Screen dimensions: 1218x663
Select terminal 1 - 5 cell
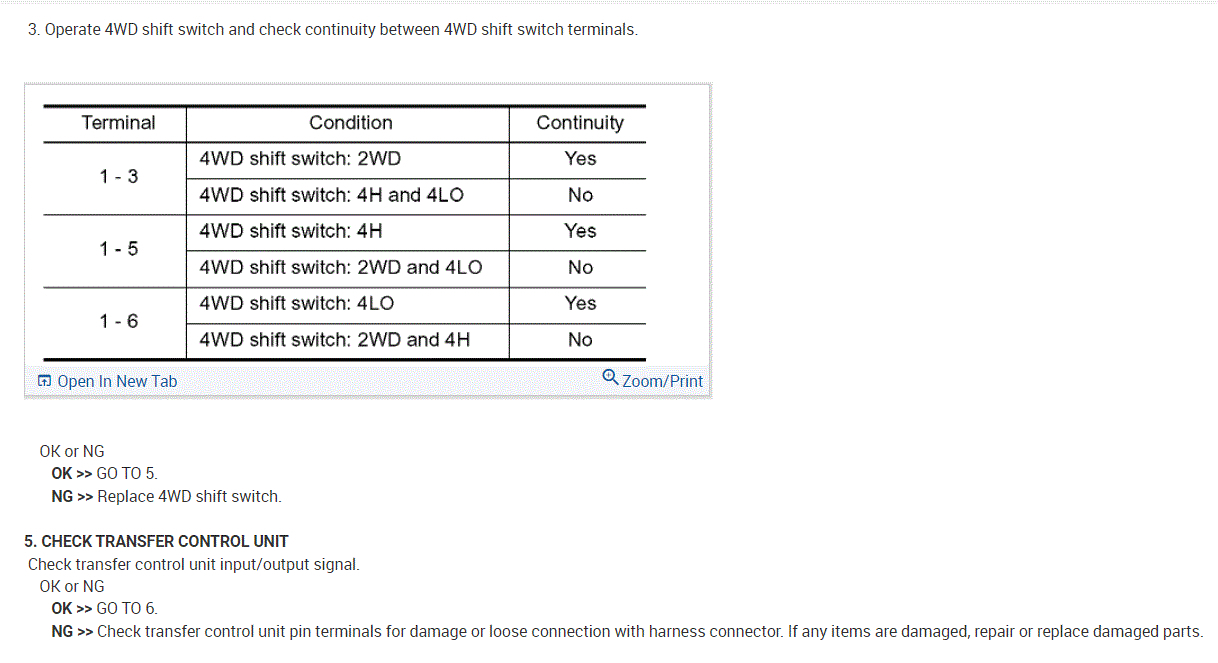(x=118, y=249)
